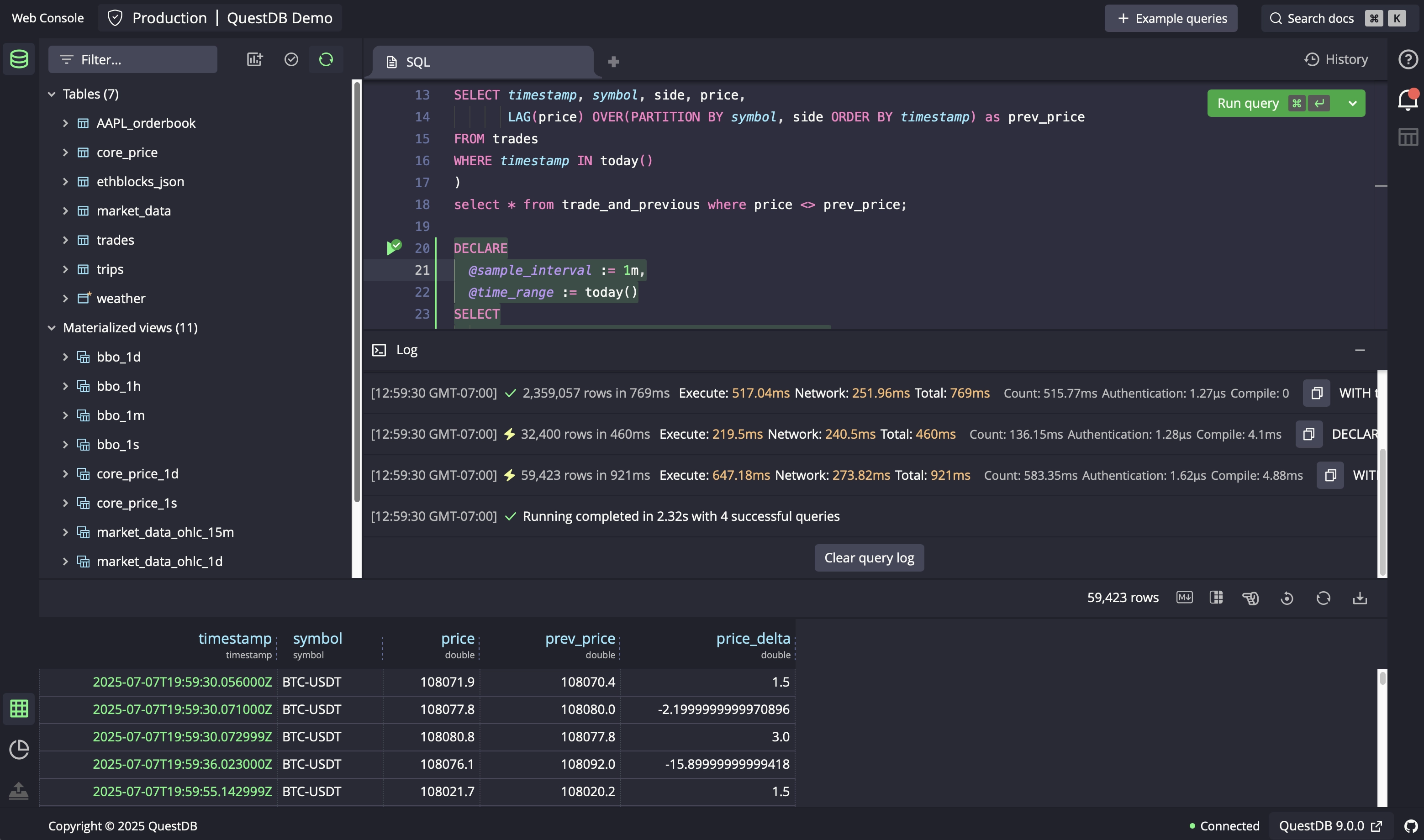
Task: Toggle the select tables checkmark icon
Action: pos(291,59)
